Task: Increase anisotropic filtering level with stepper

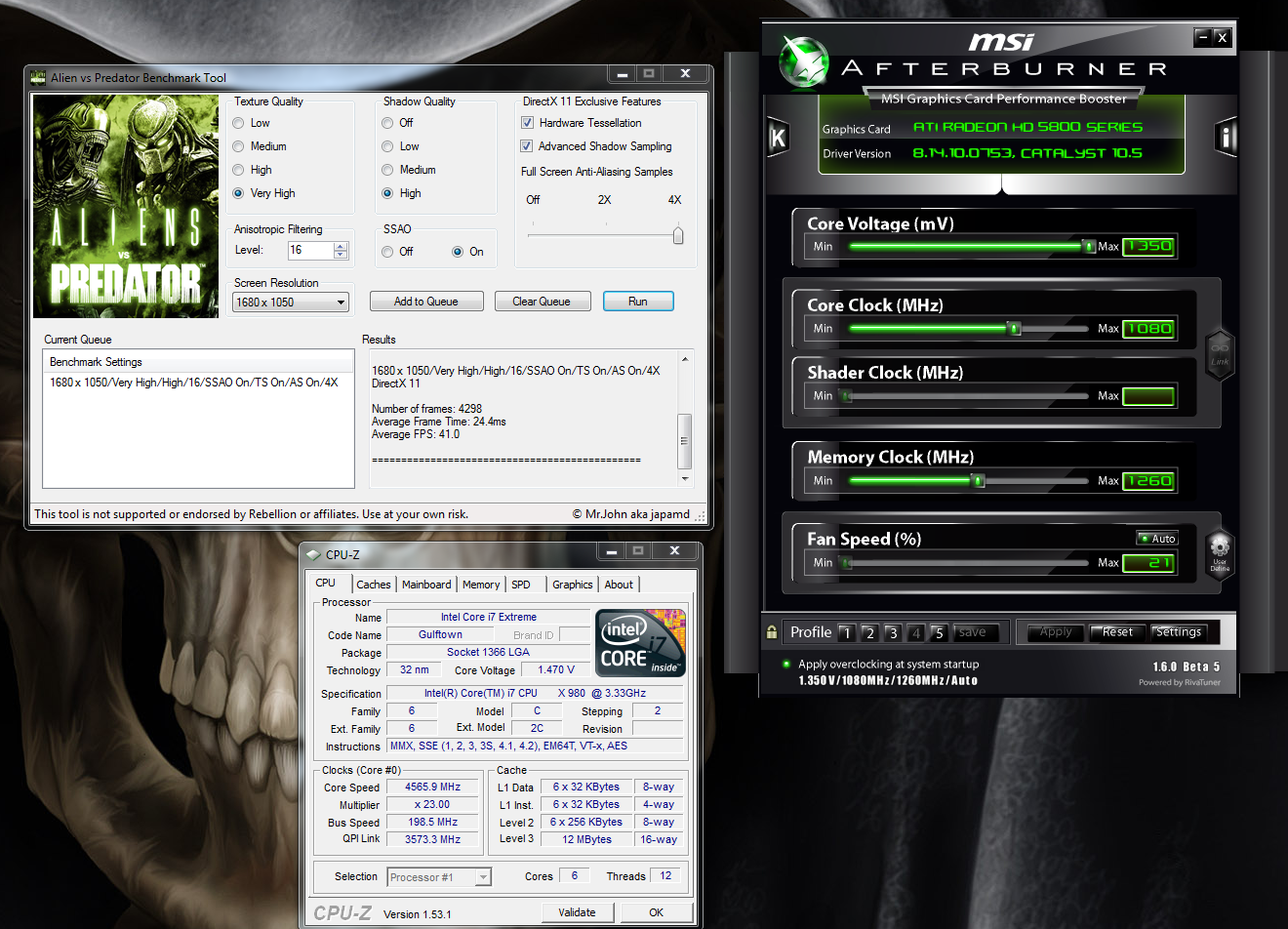Action: (x=341, y=246)
